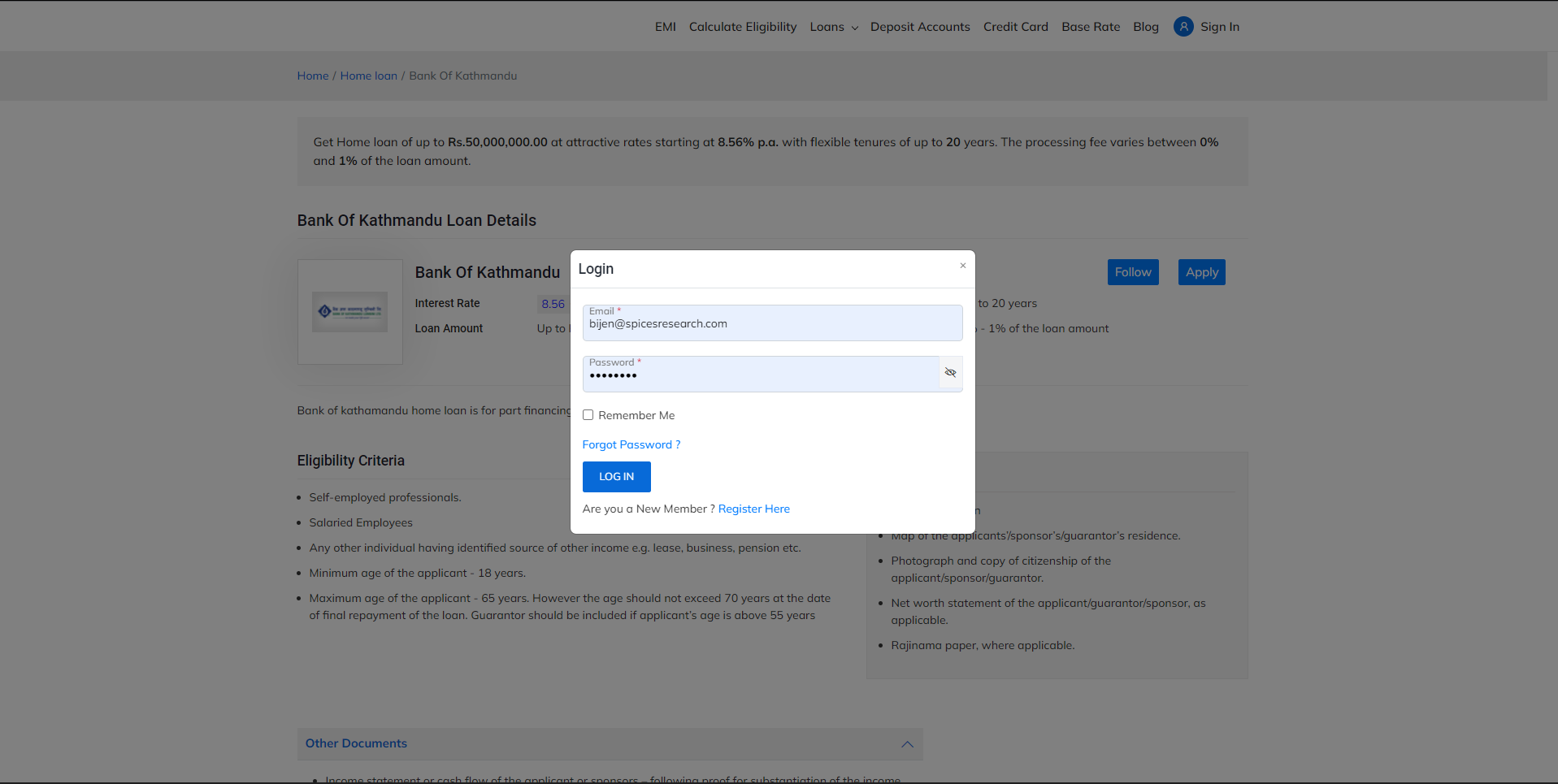Image resolution: width=1558 pixels, height=784 pixels.
Task: Toggle password visibility eye icon
Action: 950,373
